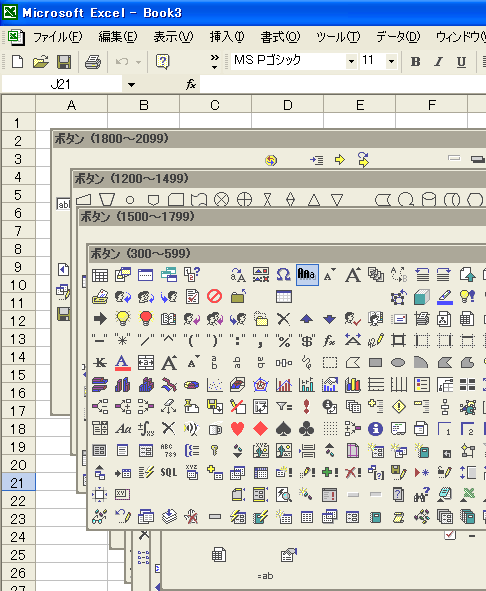Click the cylinder shape in ボタン (1200～1499)
Screen dimensions: 486x591
[x=429, y=200]
